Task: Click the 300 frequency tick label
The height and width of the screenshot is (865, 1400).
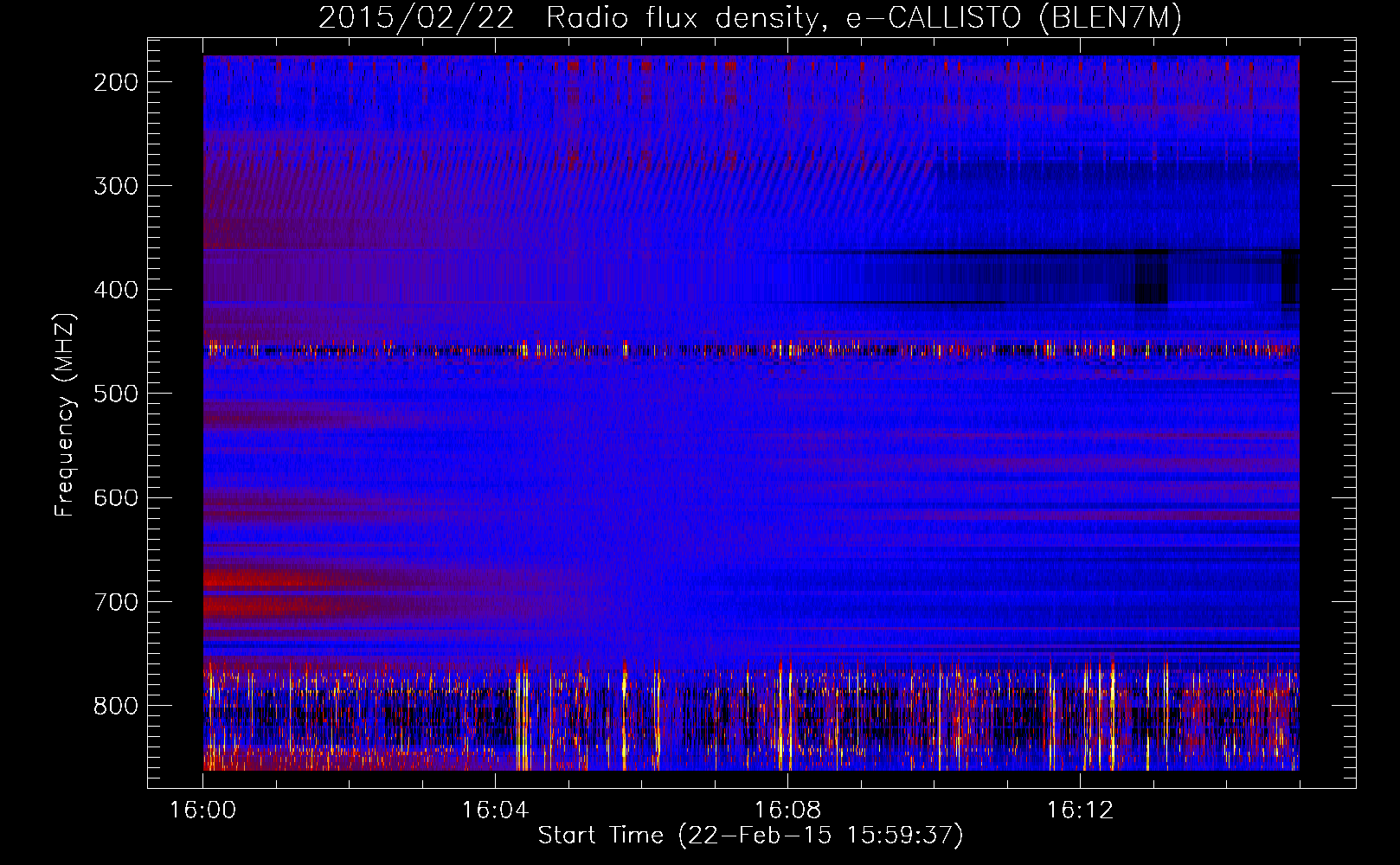Action: pyautogui.click(x=116, y=186)
